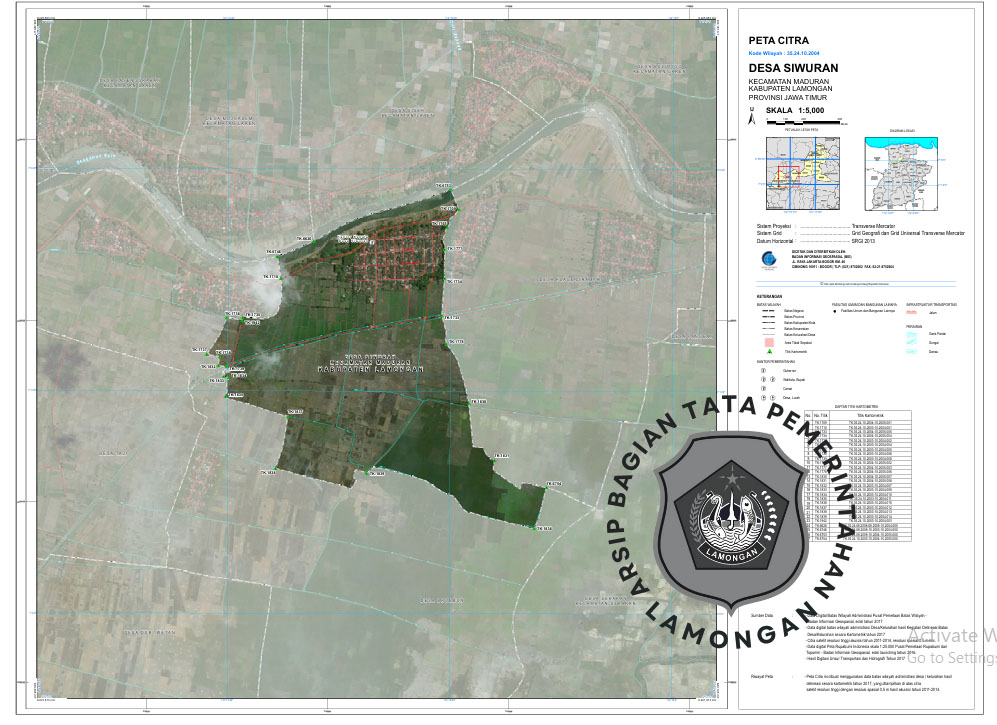Click the north arrow compass symbol
Image resolution: width=997 pixels, height=725 pixels.
point(753,119)
